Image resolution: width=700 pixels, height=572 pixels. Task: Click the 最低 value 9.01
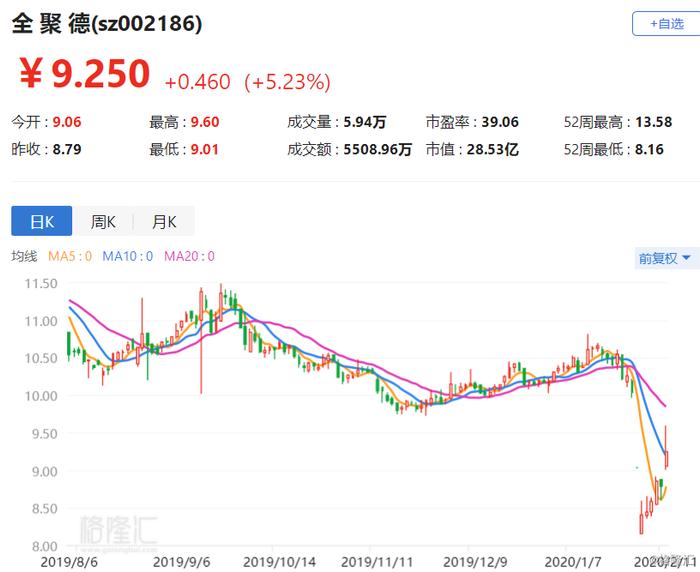(205, 149)
